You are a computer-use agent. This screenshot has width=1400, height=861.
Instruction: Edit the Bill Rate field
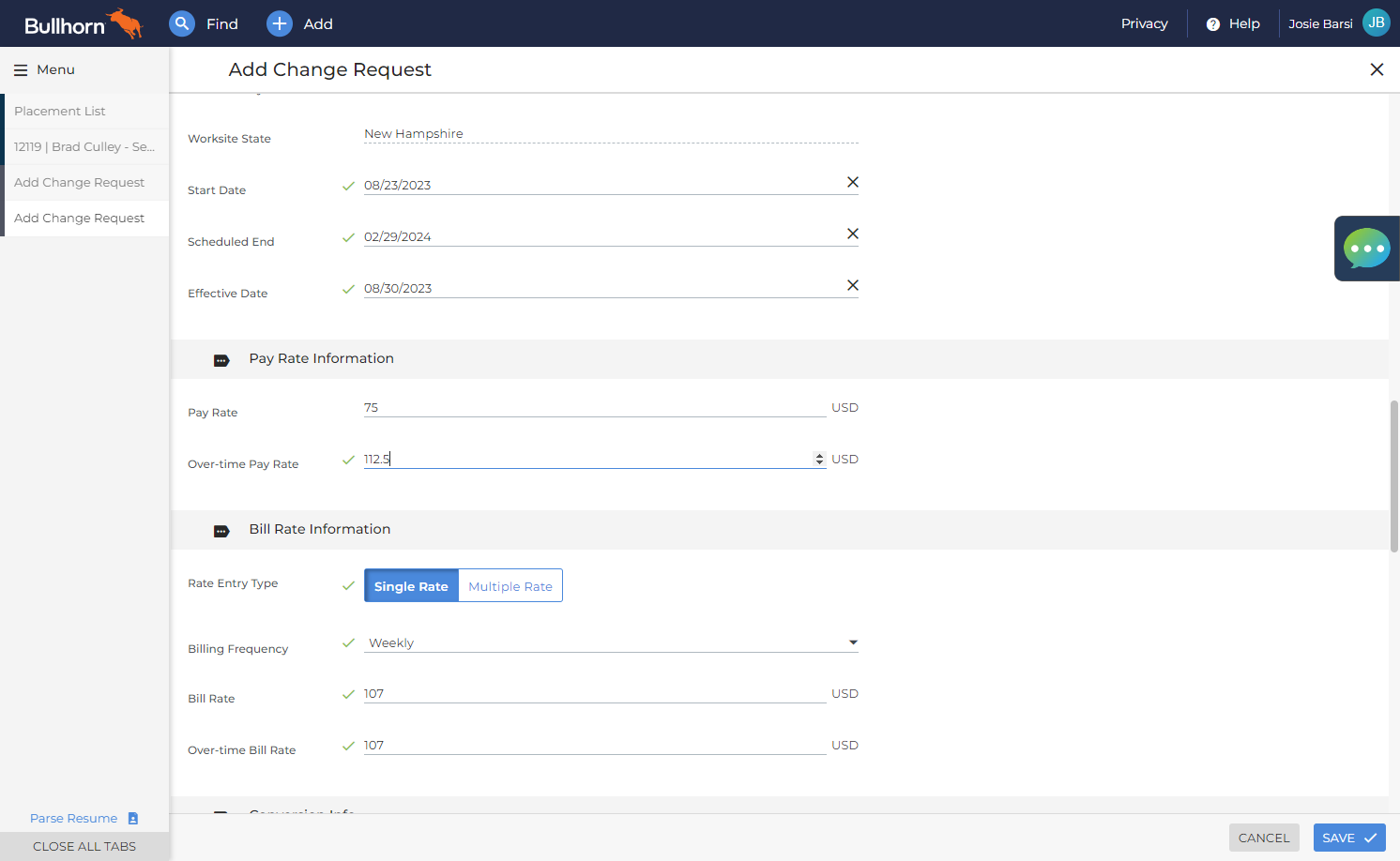pos(595,694)
